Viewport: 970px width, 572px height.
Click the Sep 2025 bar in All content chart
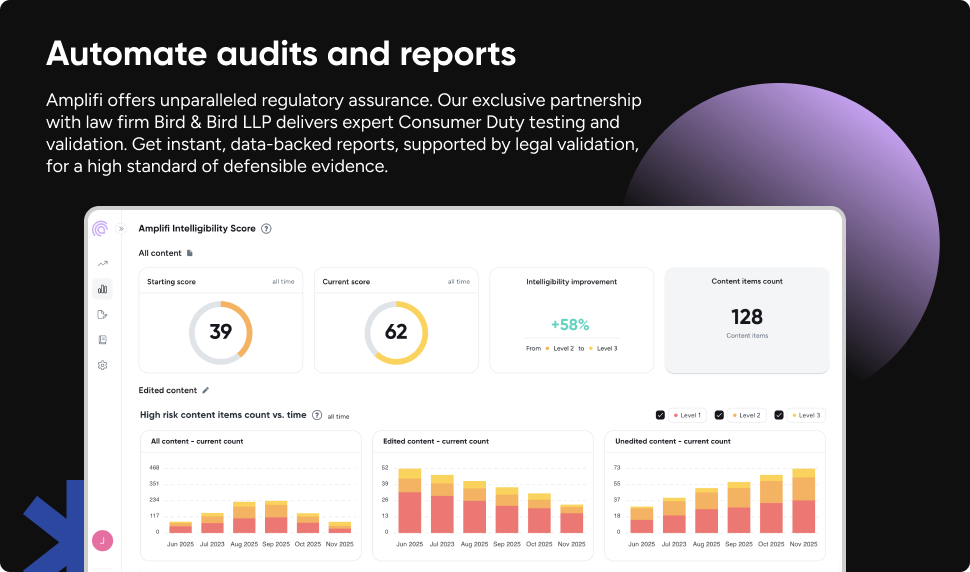276,517
